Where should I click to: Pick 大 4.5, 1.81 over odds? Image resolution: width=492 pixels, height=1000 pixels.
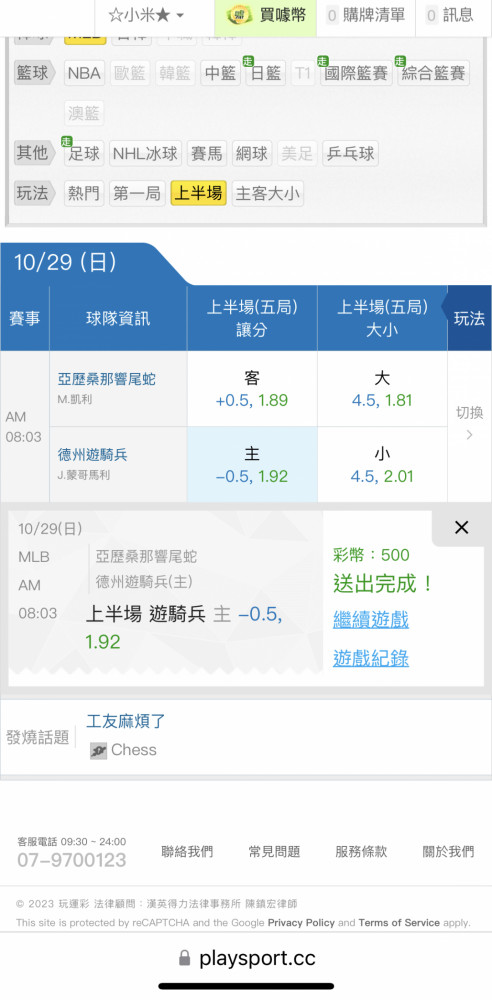click(382, 389)
